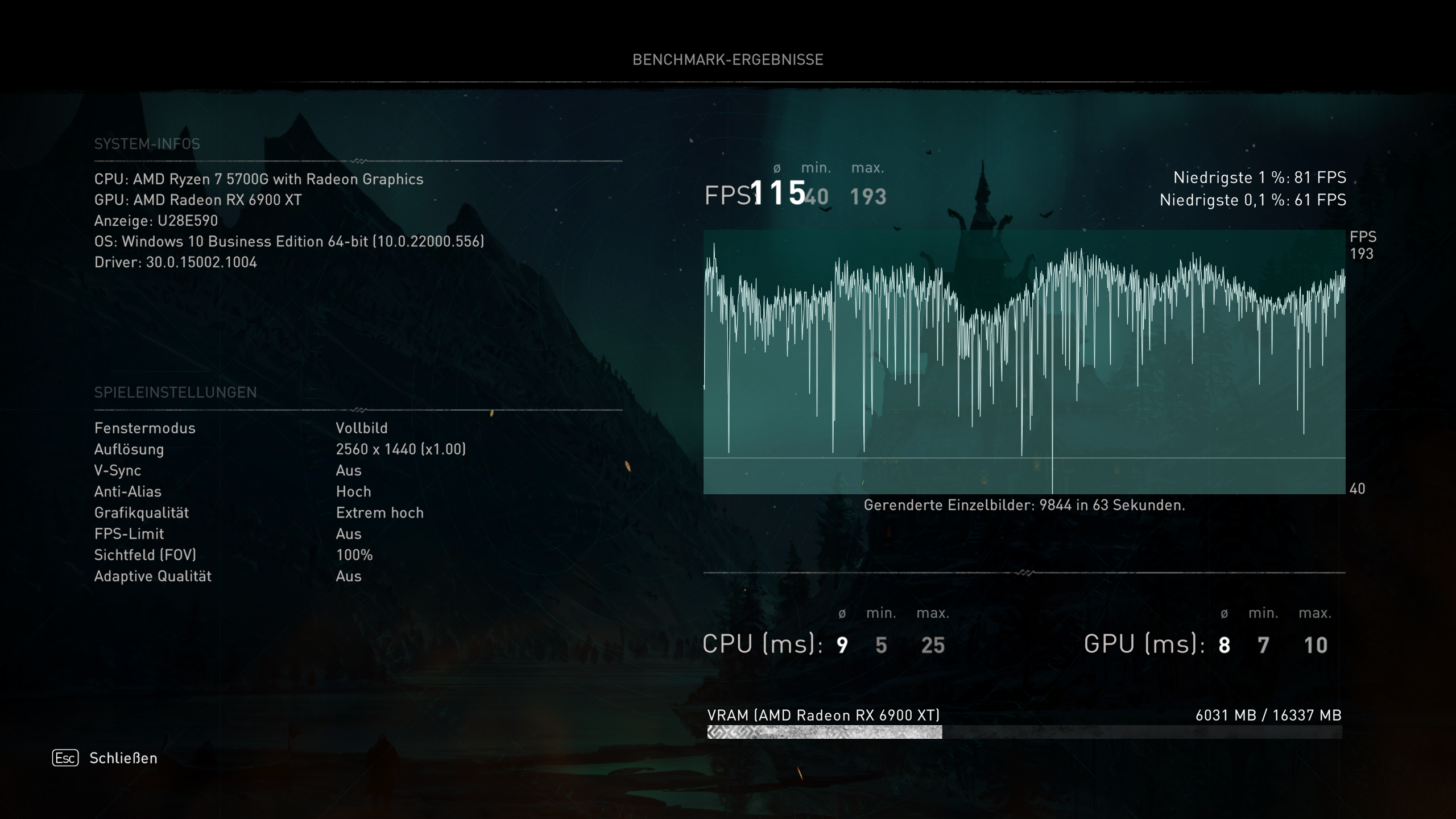This screenshot has width=1456, height=819.
Task: Click the V-Sync Aus value
Action: click(x=348, y=470)
